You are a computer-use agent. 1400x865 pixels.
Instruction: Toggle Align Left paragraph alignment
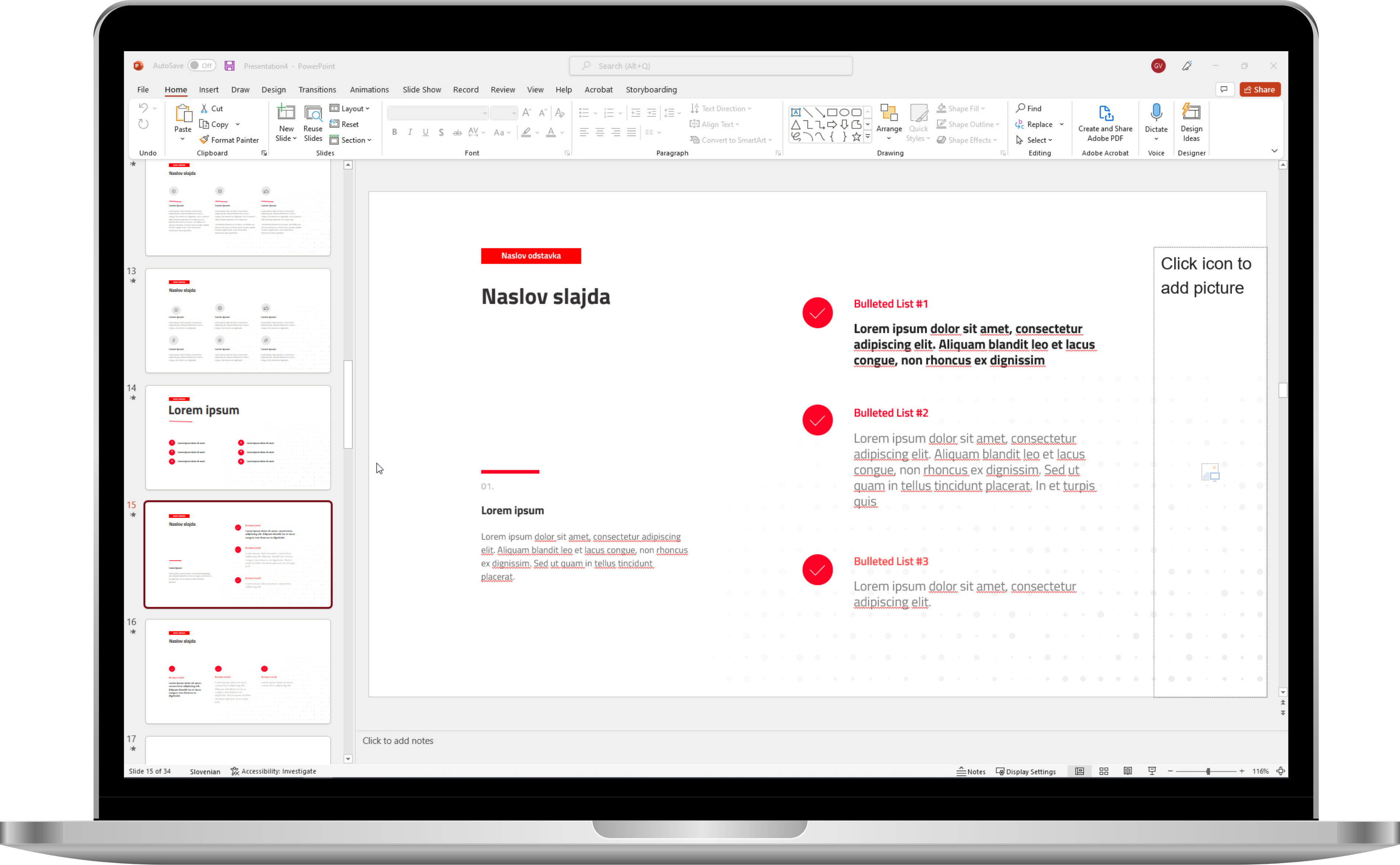584,132
